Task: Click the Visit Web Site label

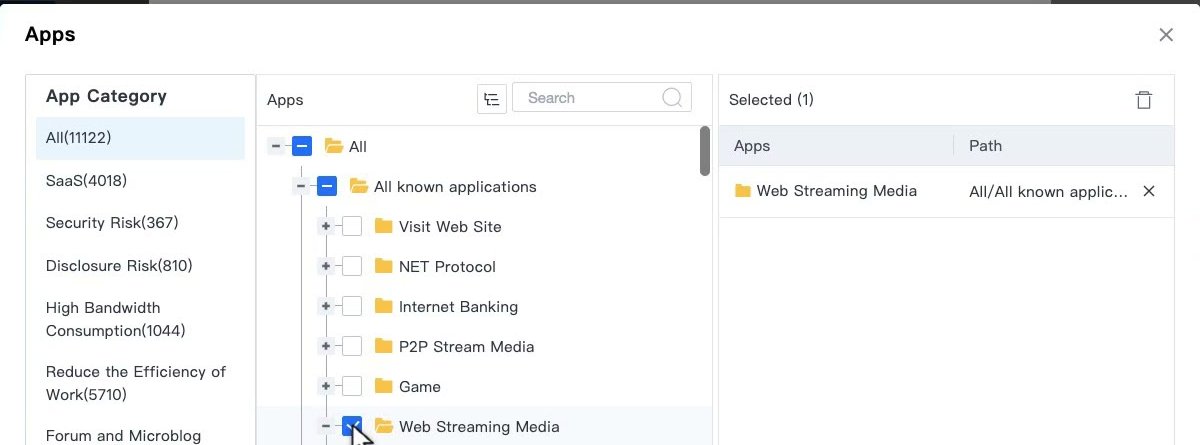Action: [x=450, y=227]
